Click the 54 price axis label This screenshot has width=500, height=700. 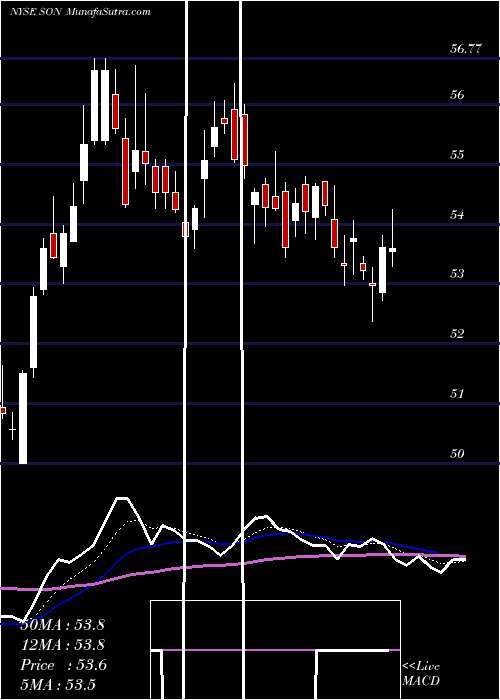point(458,215)
